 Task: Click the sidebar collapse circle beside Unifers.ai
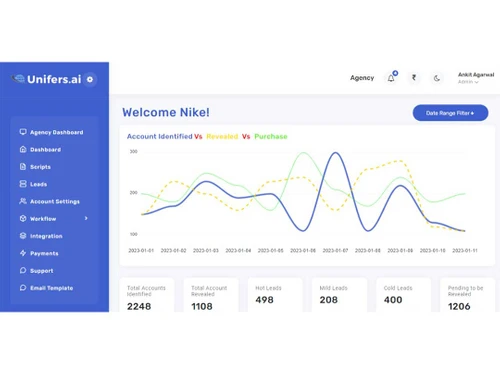[90, 79]
